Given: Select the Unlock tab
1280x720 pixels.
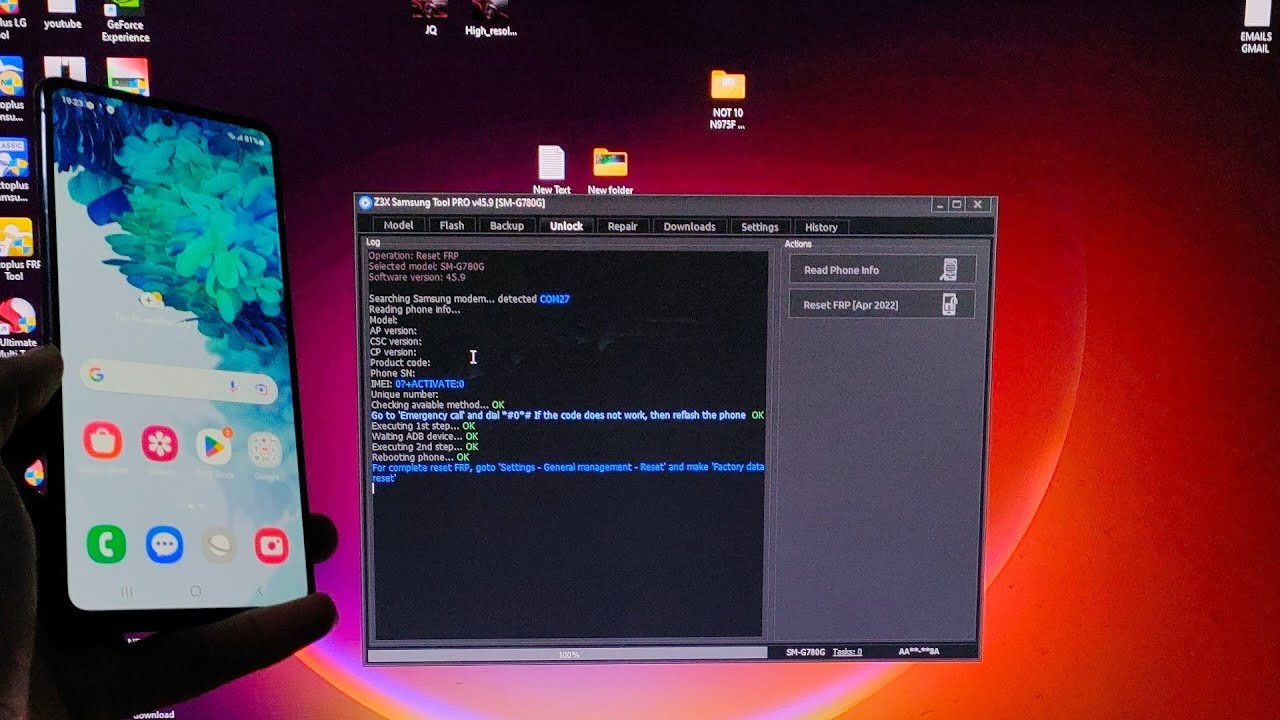Looking at the screenshot, I should coord(566,226).
